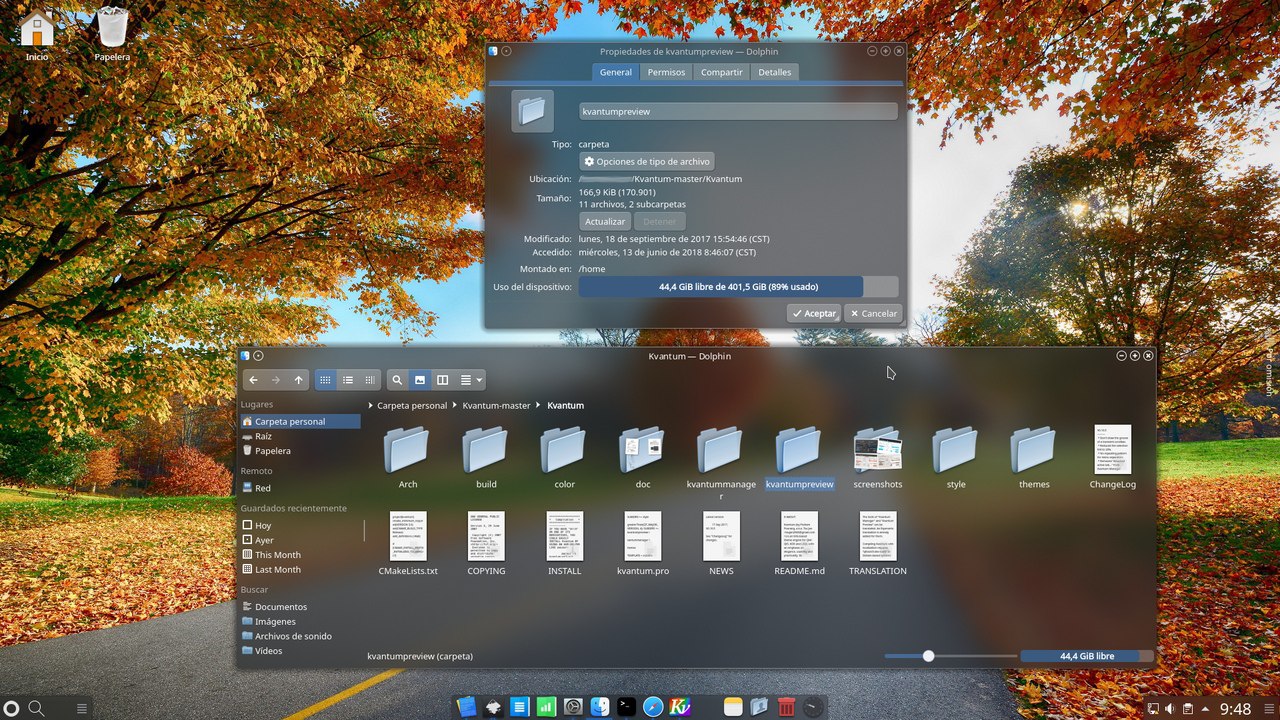Click Kvantum-master in breadcrumb path

pyautogui.click(x=496, y=406)
